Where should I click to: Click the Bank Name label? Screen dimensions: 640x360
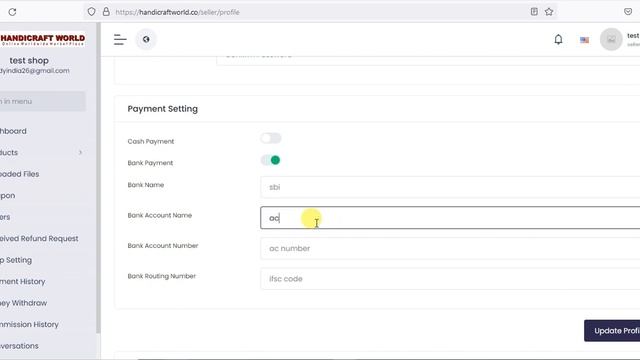click(x=146, y=185)
